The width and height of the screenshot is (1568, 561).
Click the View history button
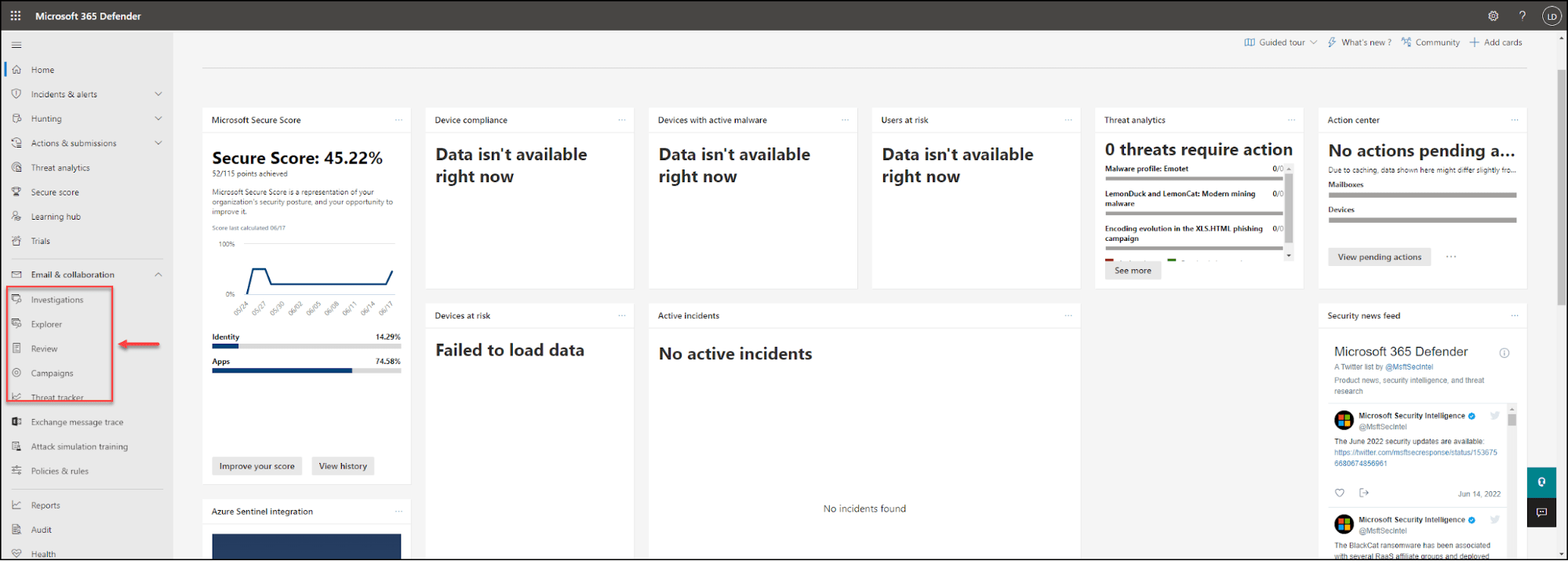pyautogui.click(x=343, y=466)
